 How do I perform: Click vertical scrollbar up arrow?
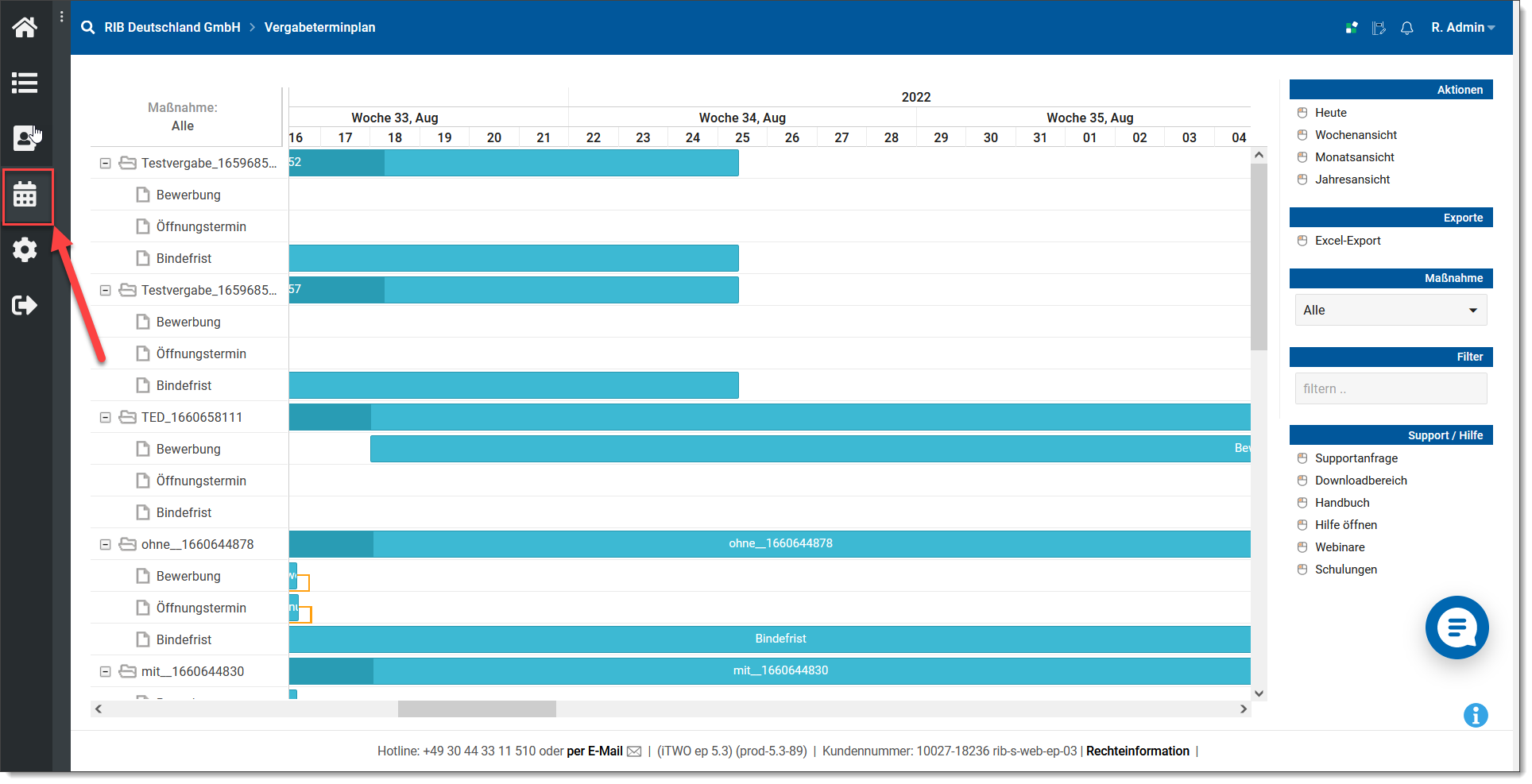coord(1259,155)
